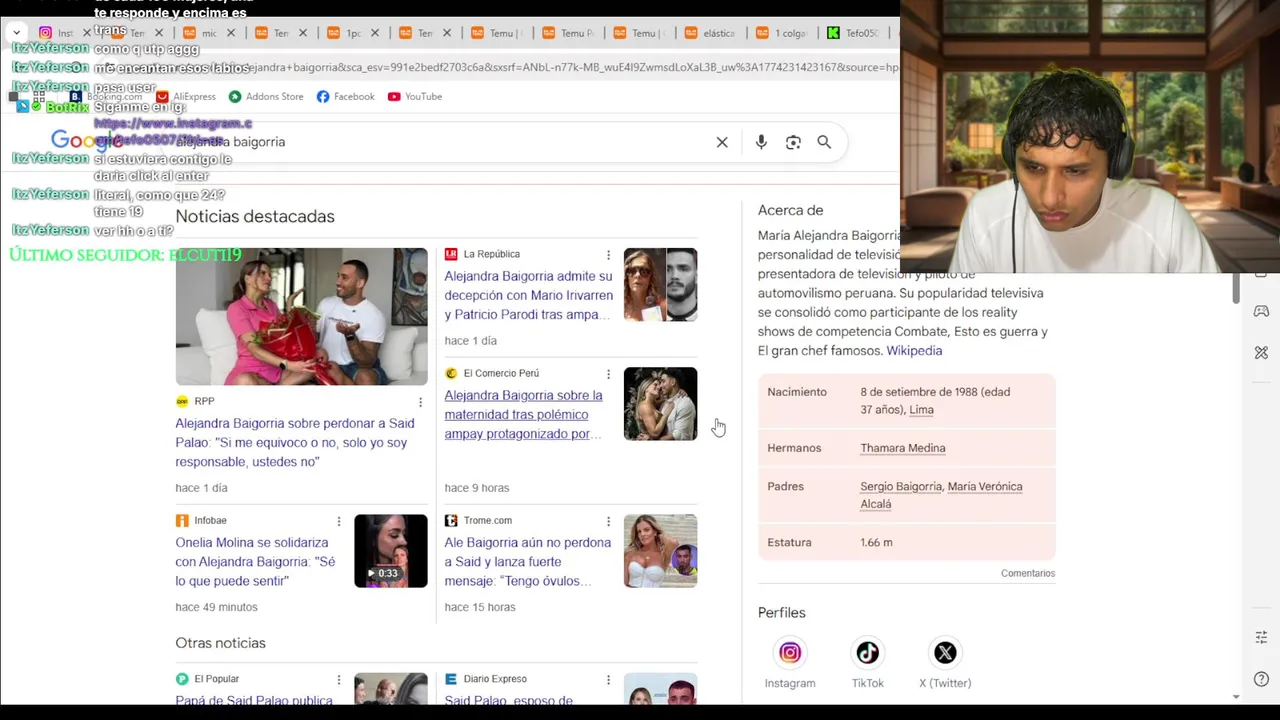The height and width of the screenshot is (720, 1280).
Task: Open the Lima birthplace link
Action: [921, 410]
